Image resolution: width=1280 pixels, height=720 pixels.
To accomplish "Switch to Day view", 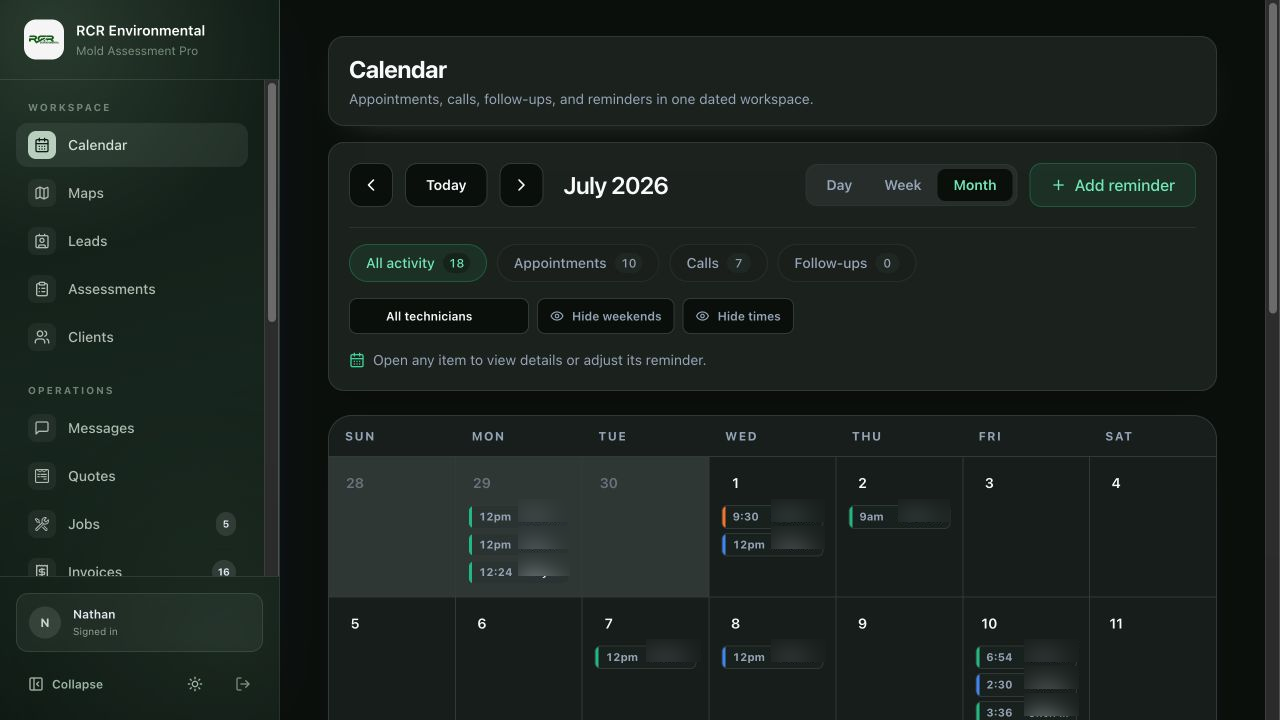I will click(839, 185).
